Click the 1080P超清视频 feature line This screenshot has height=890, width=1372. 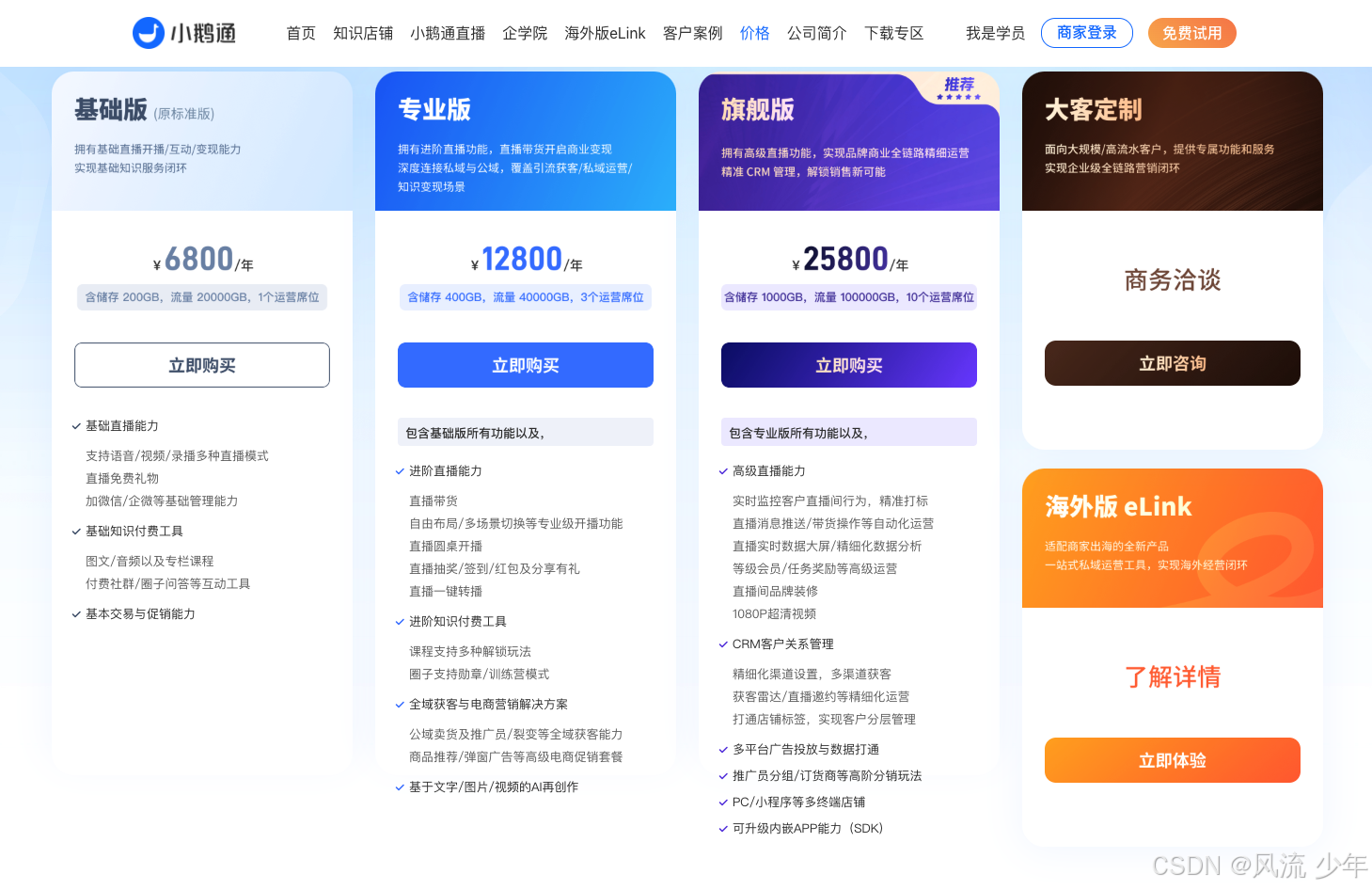[x=774, y=614]
